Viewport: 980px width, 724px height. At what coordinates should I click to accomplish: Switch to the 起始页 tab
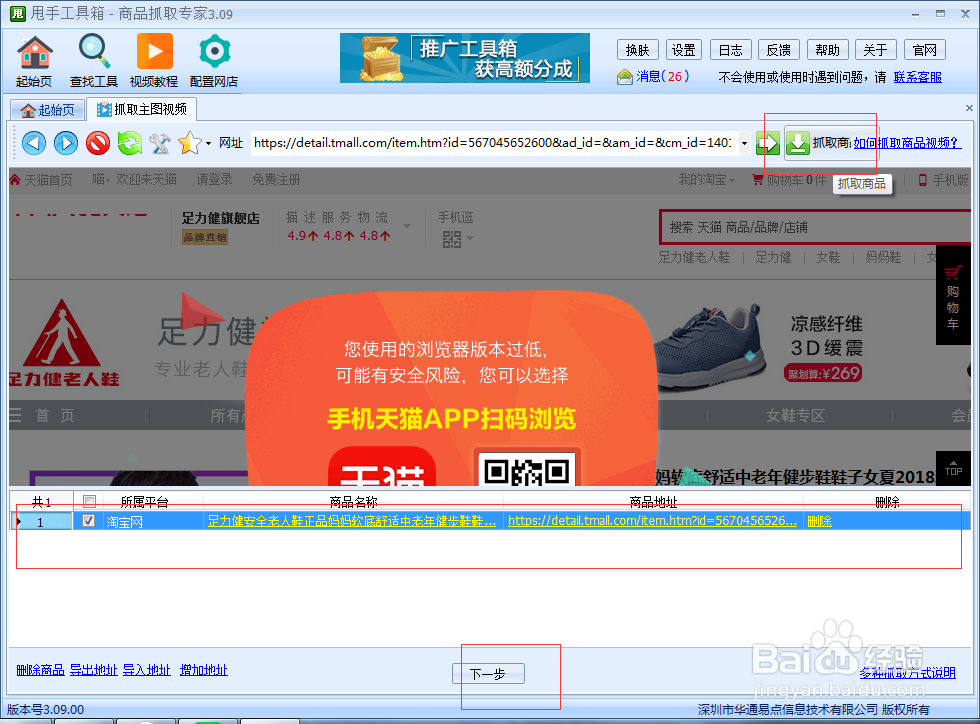click(48, 110)
